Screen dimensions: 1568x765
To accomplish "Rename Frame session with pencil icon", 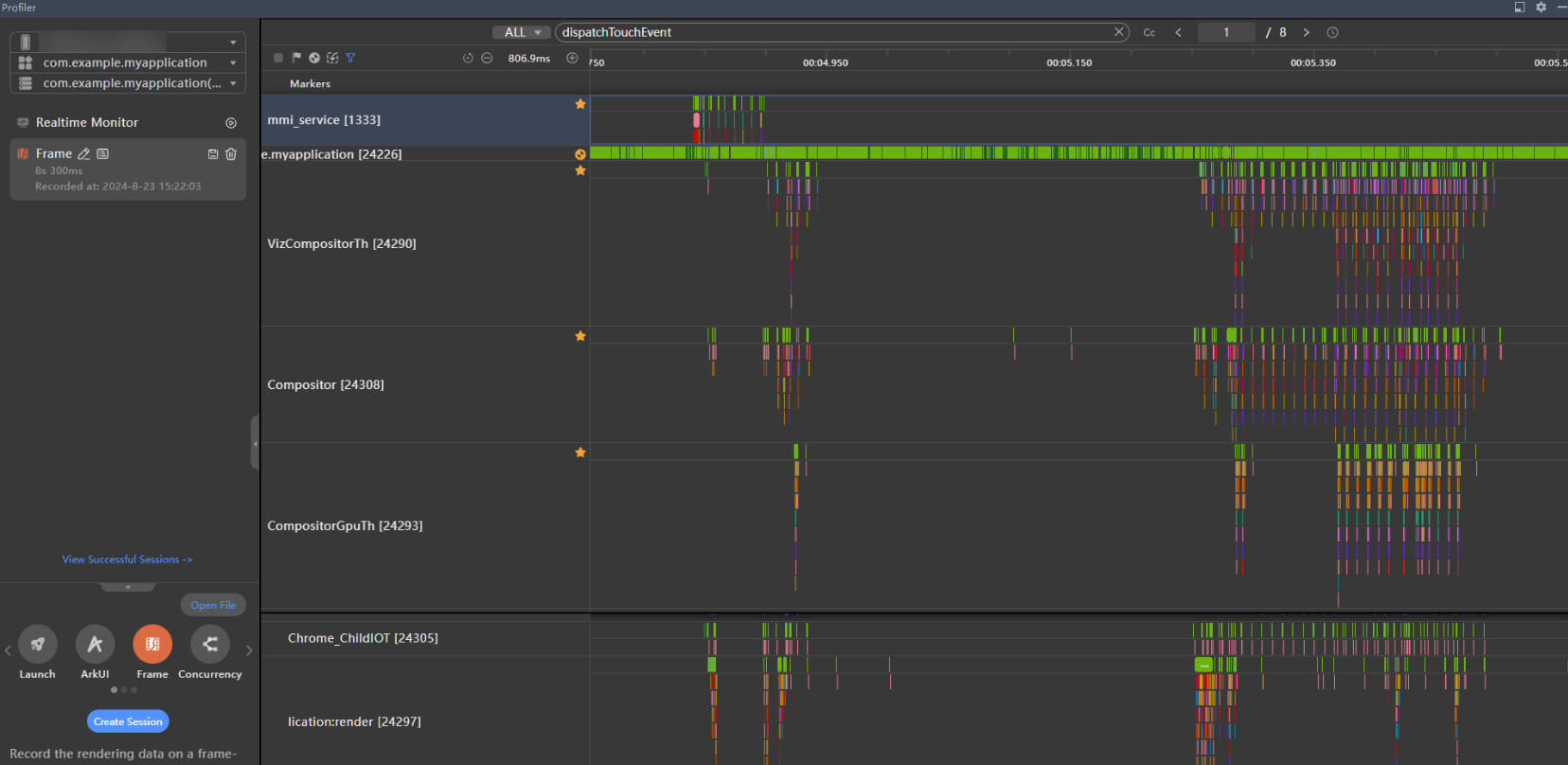I will 83,153.
